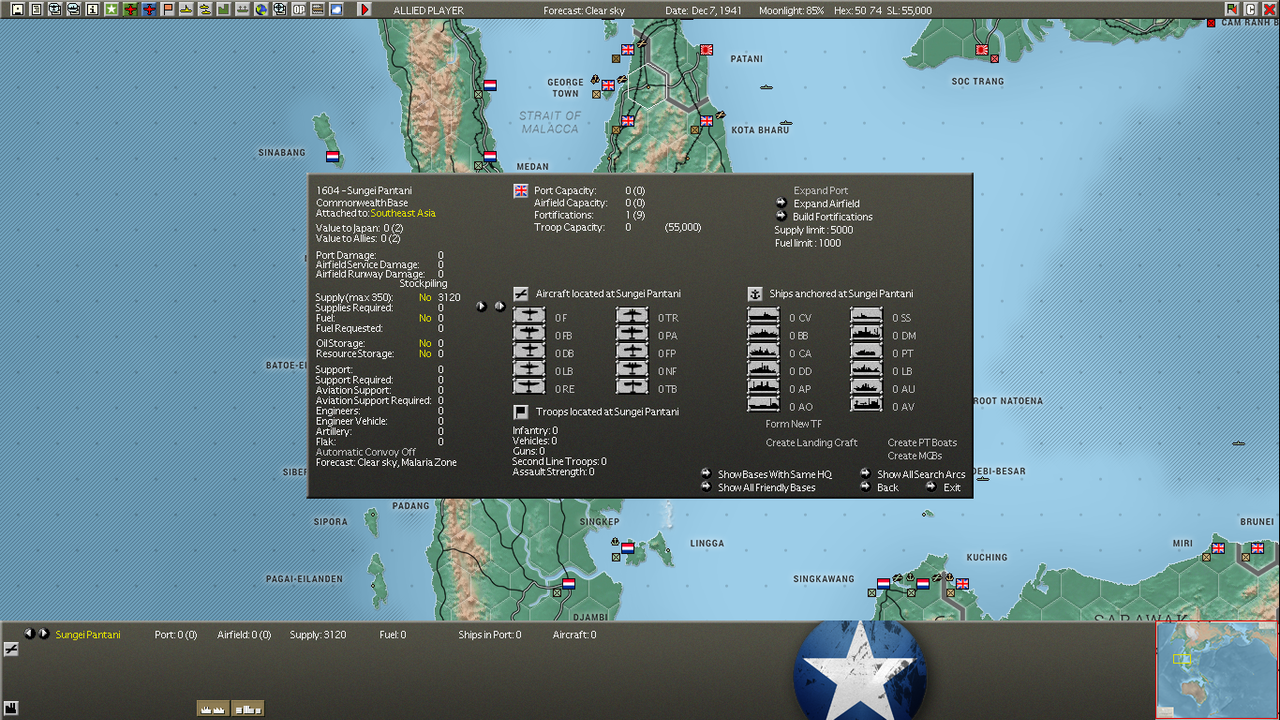This screenshot has height=720, width=1280.
Task: Click the British flag near Kuching on map
Action: (x=962, y=583)
